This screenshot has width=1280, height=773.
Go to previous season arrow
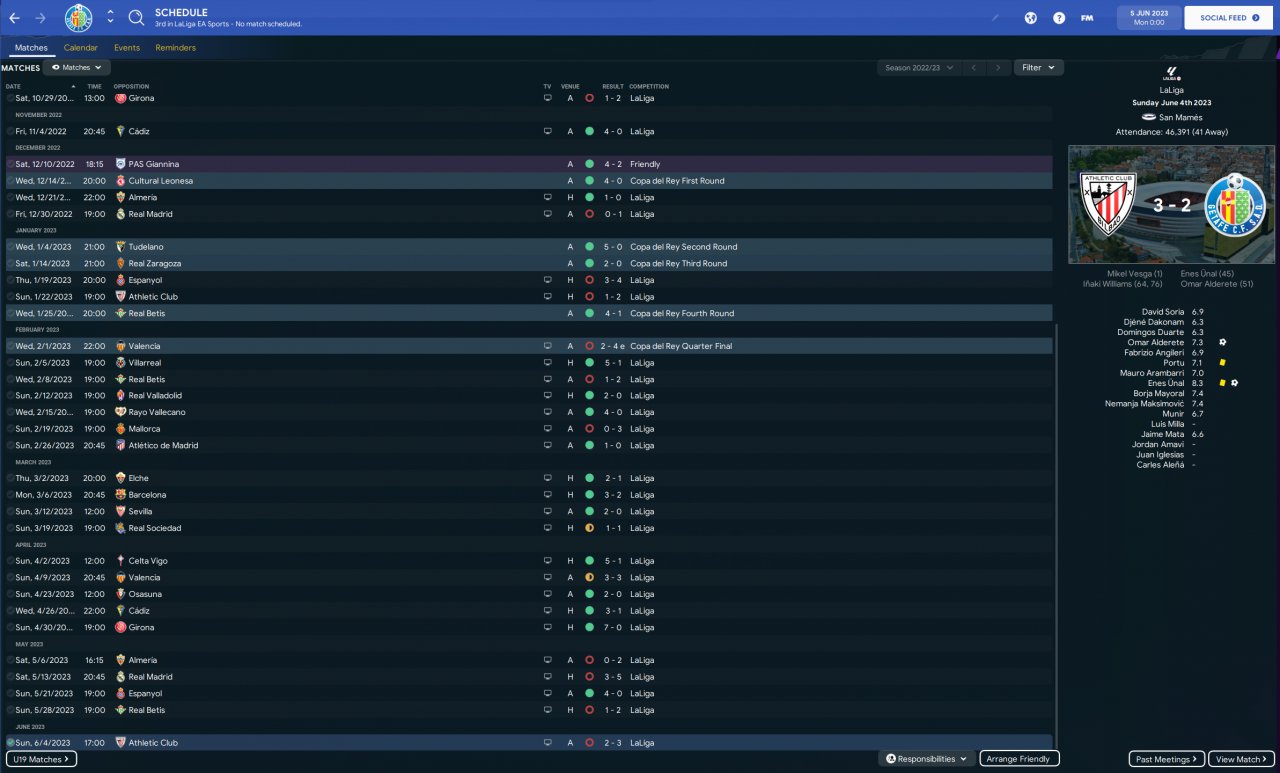(x=974, y=68)
